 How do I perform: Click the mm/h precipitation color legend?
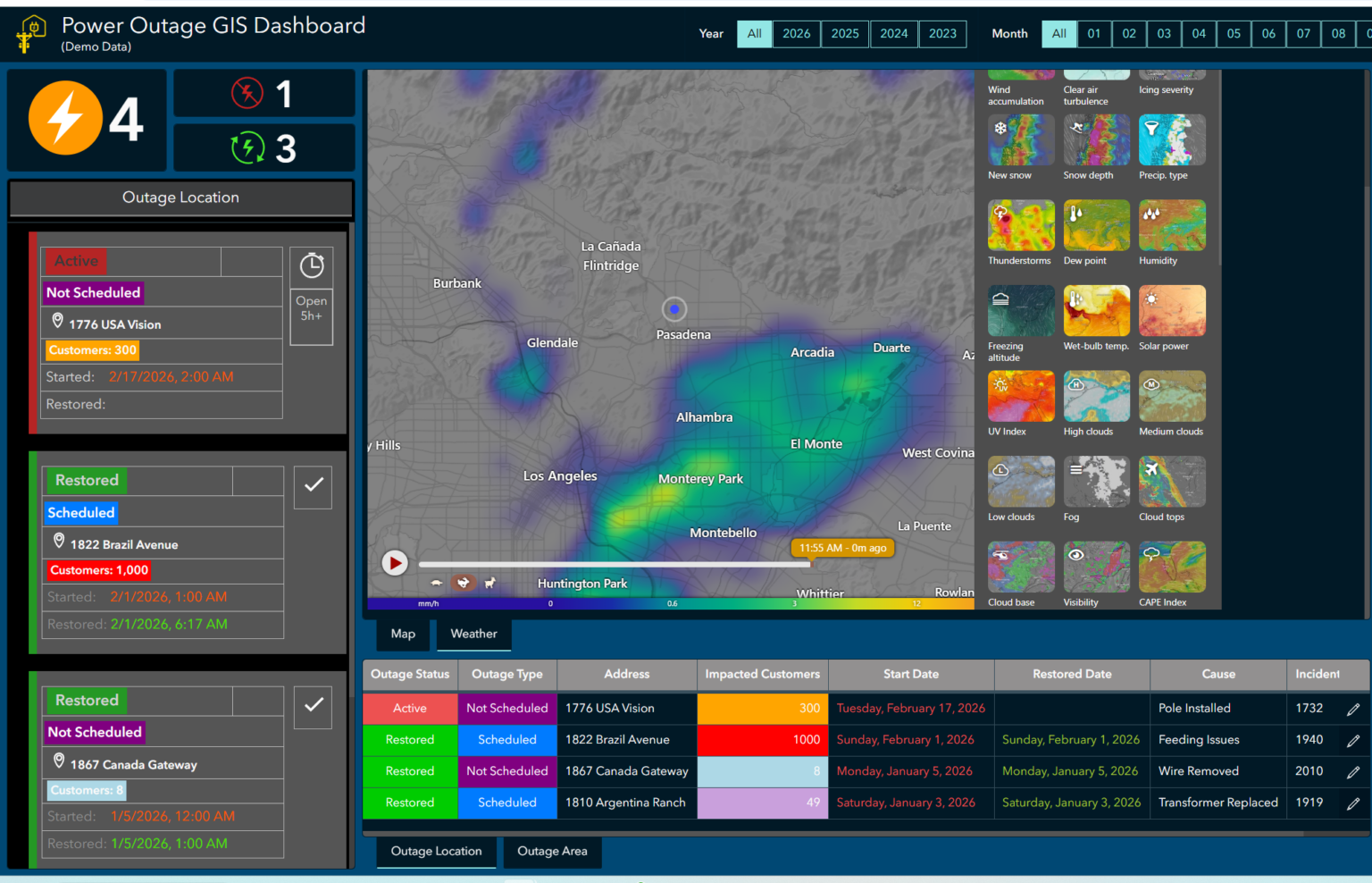point(671,604)
